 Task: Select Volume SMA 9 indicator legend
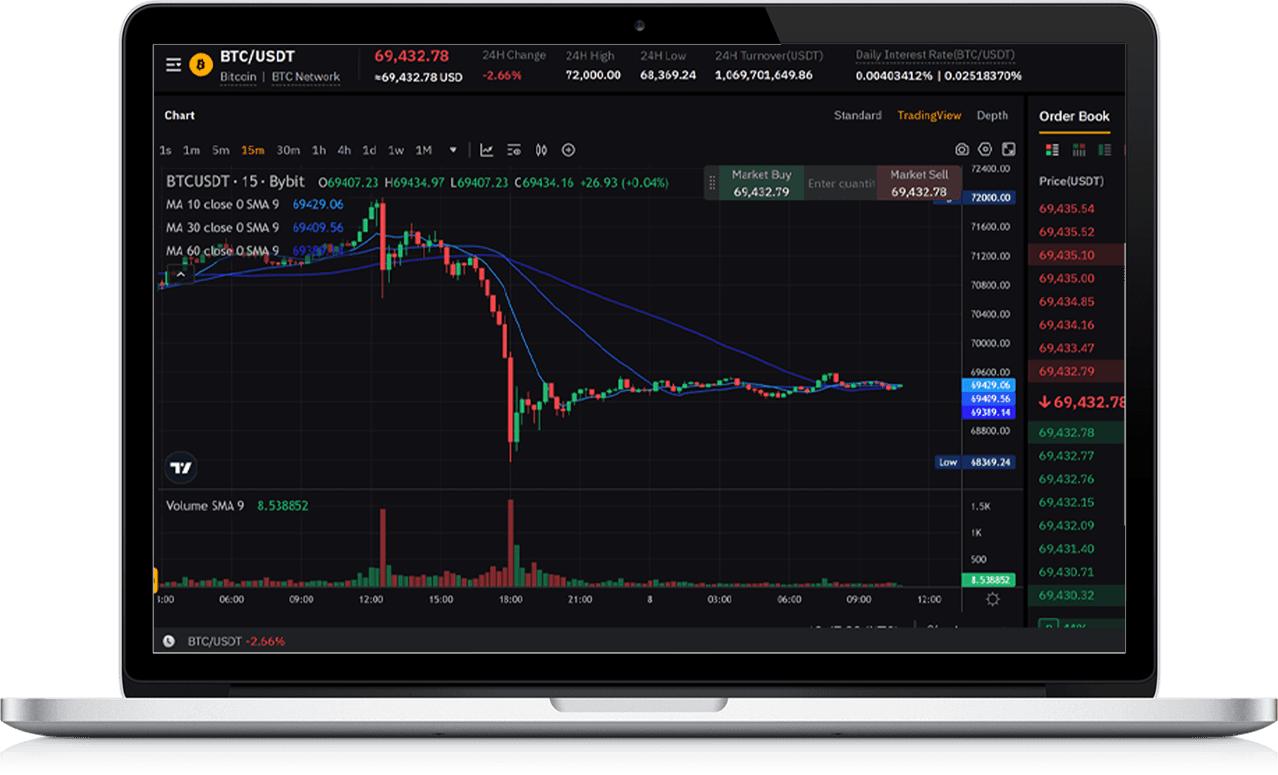(x=205, y=506)
